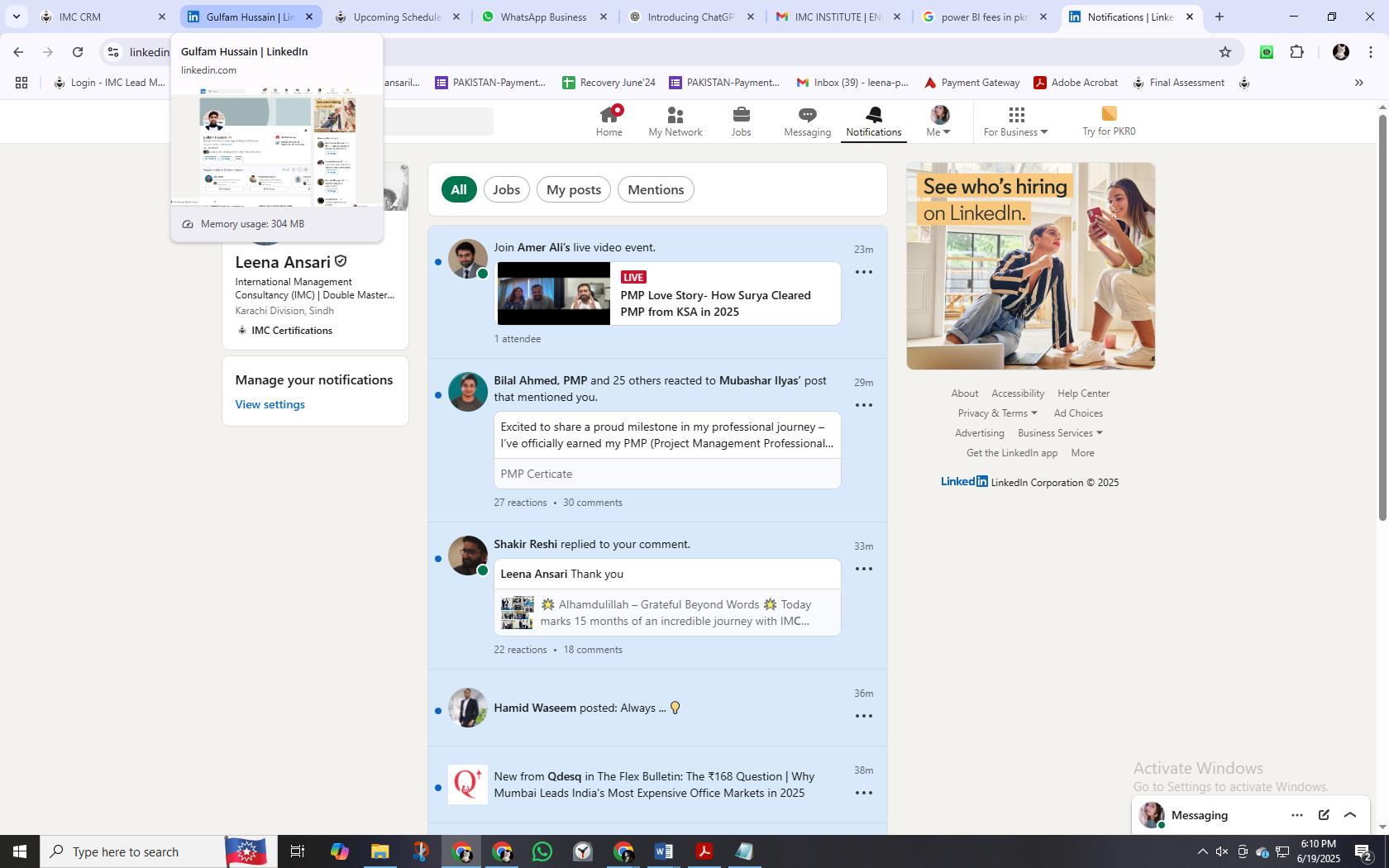1389x868 pixels.
Task: Click the Ad Choices footer link
Action: tap(1078, 413)
